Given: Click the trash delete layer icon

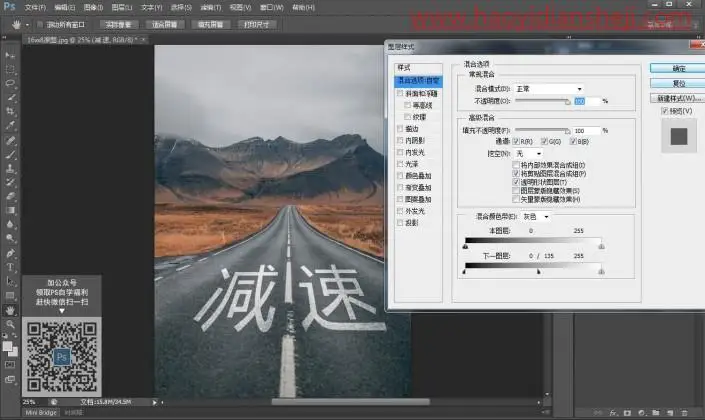Looking at the screenshot, I should pos(684,412).
